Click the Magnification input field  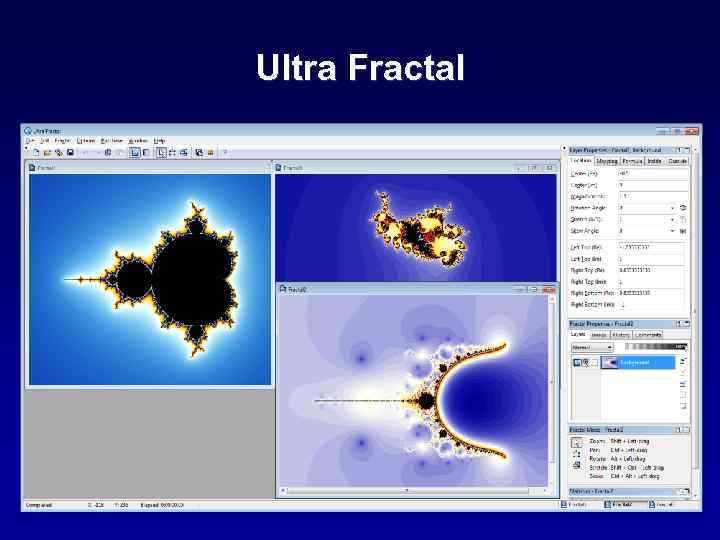click(652, 197)
